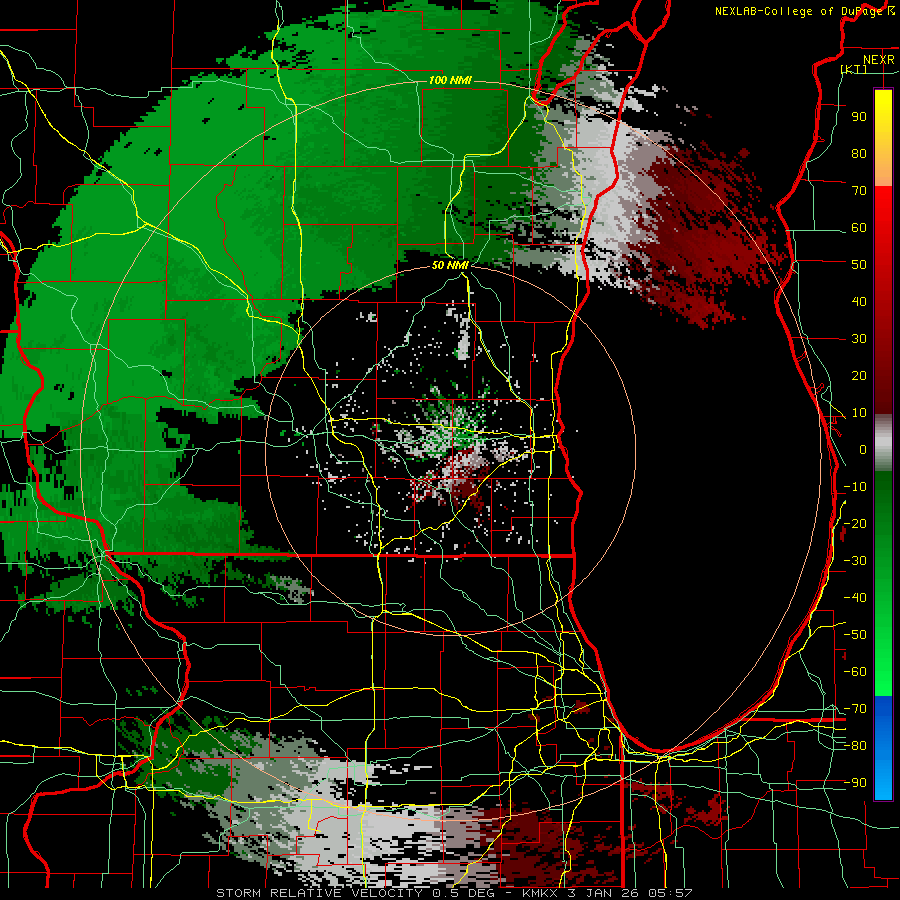
Task: Click the [KT] units label
Action: coord(854,69)
